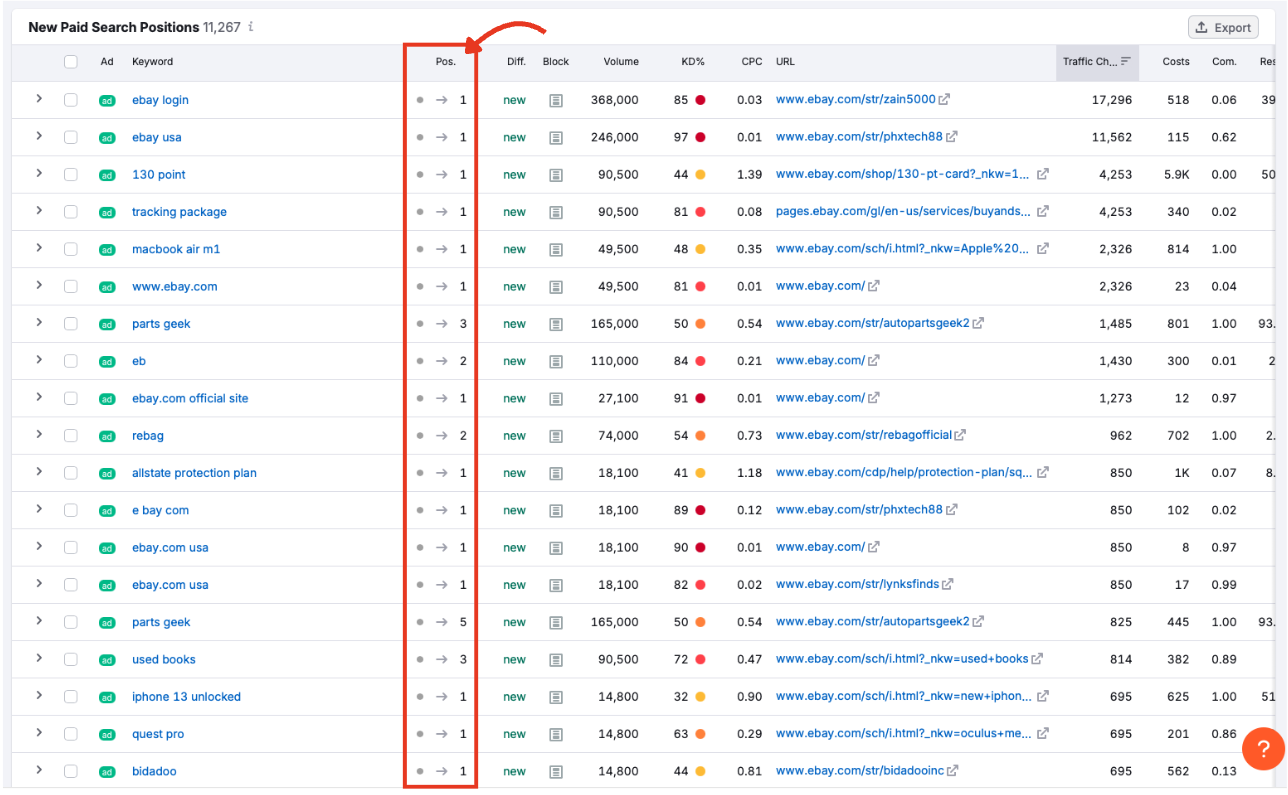
Task: Sort by the Volume column header
Action: click(620, 61)
